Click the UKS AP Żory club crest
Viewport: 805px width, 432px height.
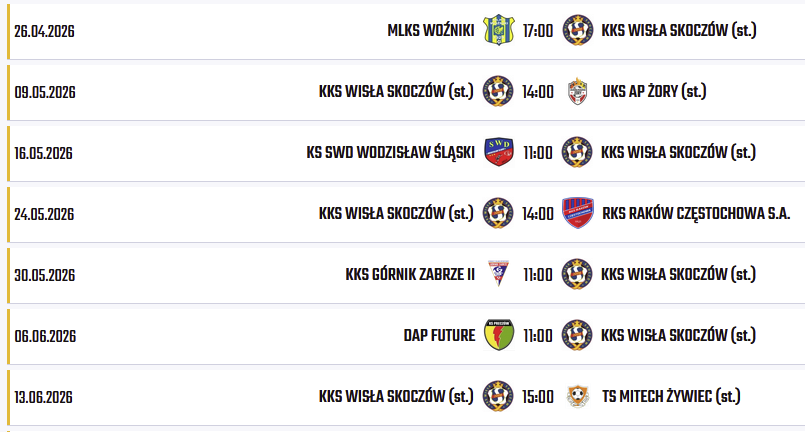point(578,92)
